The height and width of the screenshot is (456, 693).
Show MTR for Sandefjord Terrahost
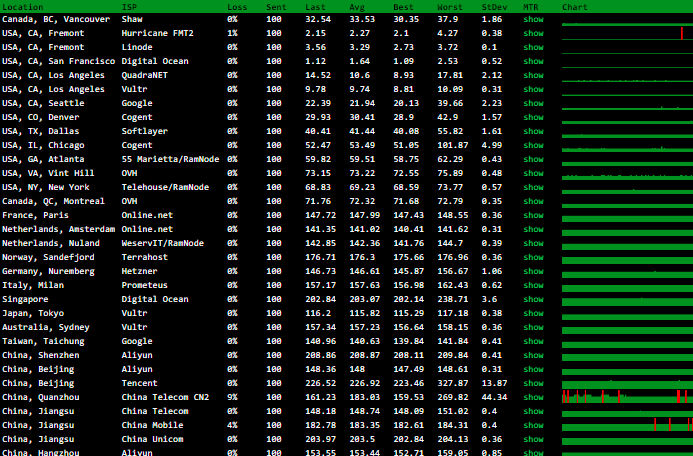[x=533, y=257]
